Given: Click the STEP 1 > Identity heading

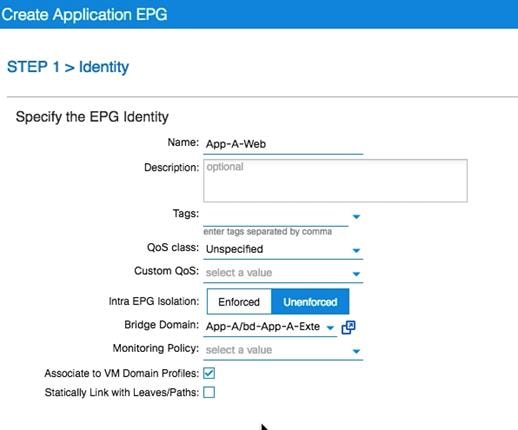Looking at the screenshot, I should coord(68,67).
